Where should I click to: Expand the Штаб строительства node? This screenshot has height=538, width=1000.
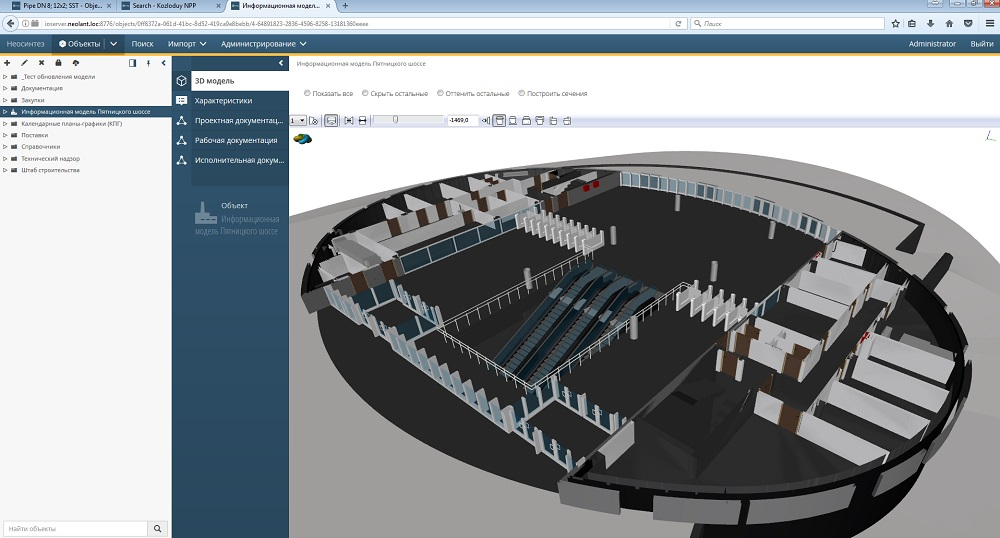point(5,170)
